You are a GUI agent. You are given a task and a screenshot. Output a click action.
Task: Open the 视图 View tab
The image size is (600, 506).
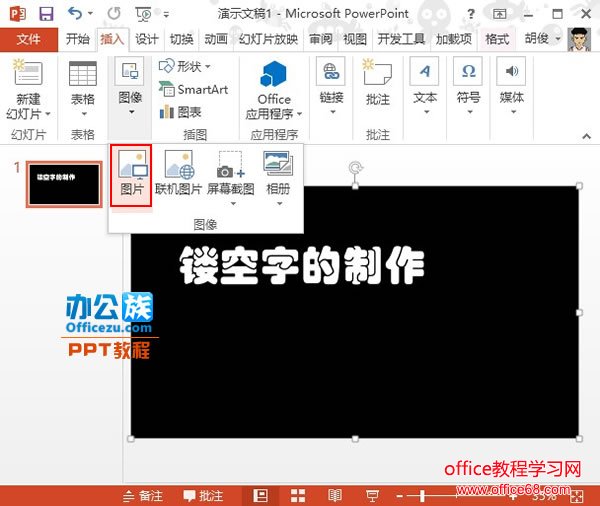pos(355,39)
